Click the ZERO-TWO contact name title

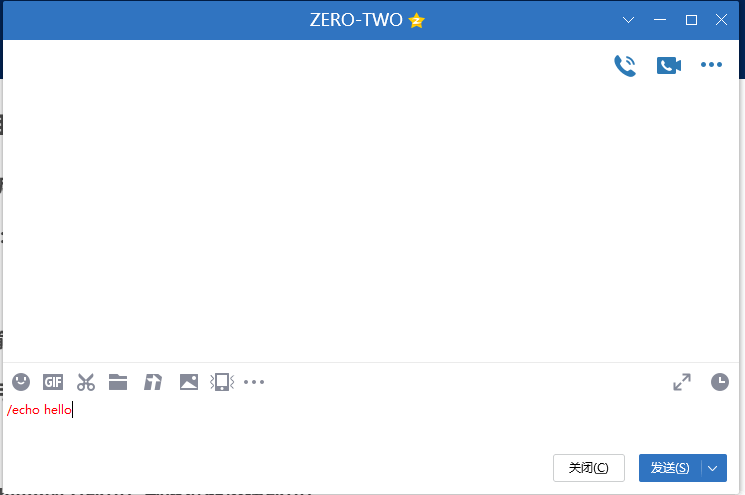356,20
